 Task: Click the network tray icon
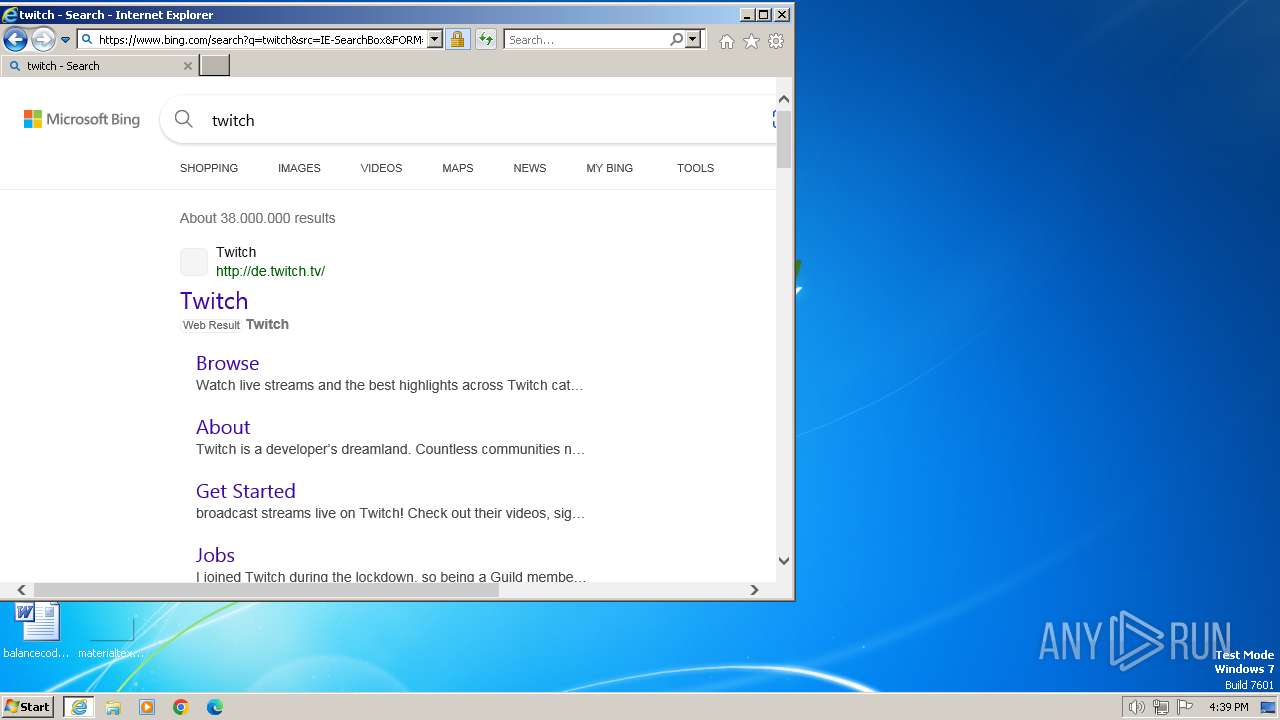tap(1161, 707)
